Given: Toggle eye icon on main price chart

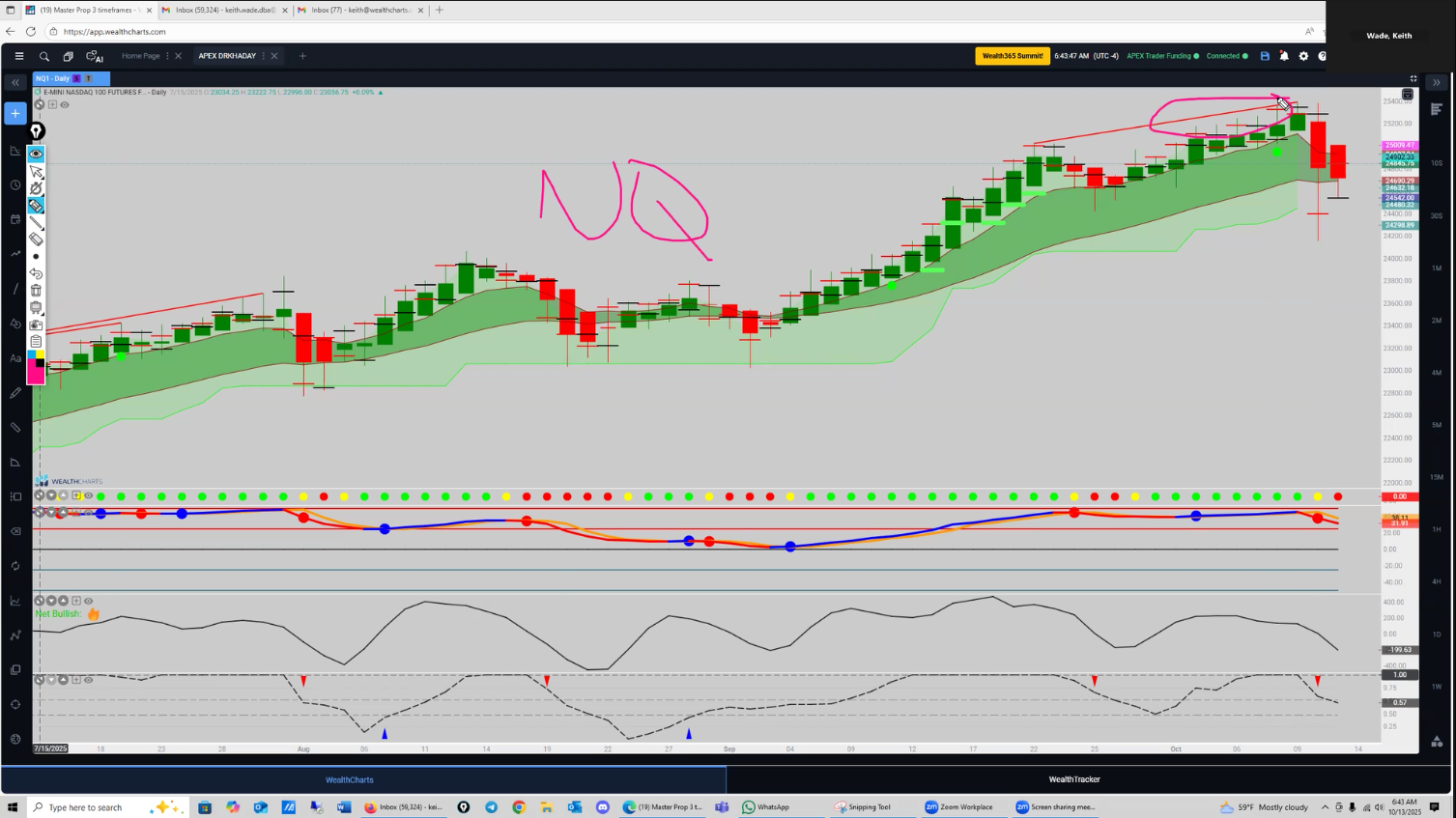Looking at the screenshot, I should 65,104.
